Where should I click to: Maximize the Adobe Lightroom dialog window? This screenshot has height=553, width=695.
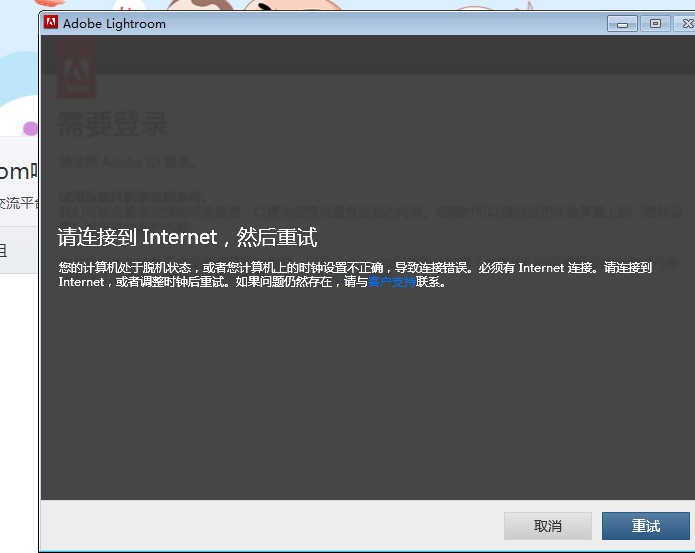[655, 24]
